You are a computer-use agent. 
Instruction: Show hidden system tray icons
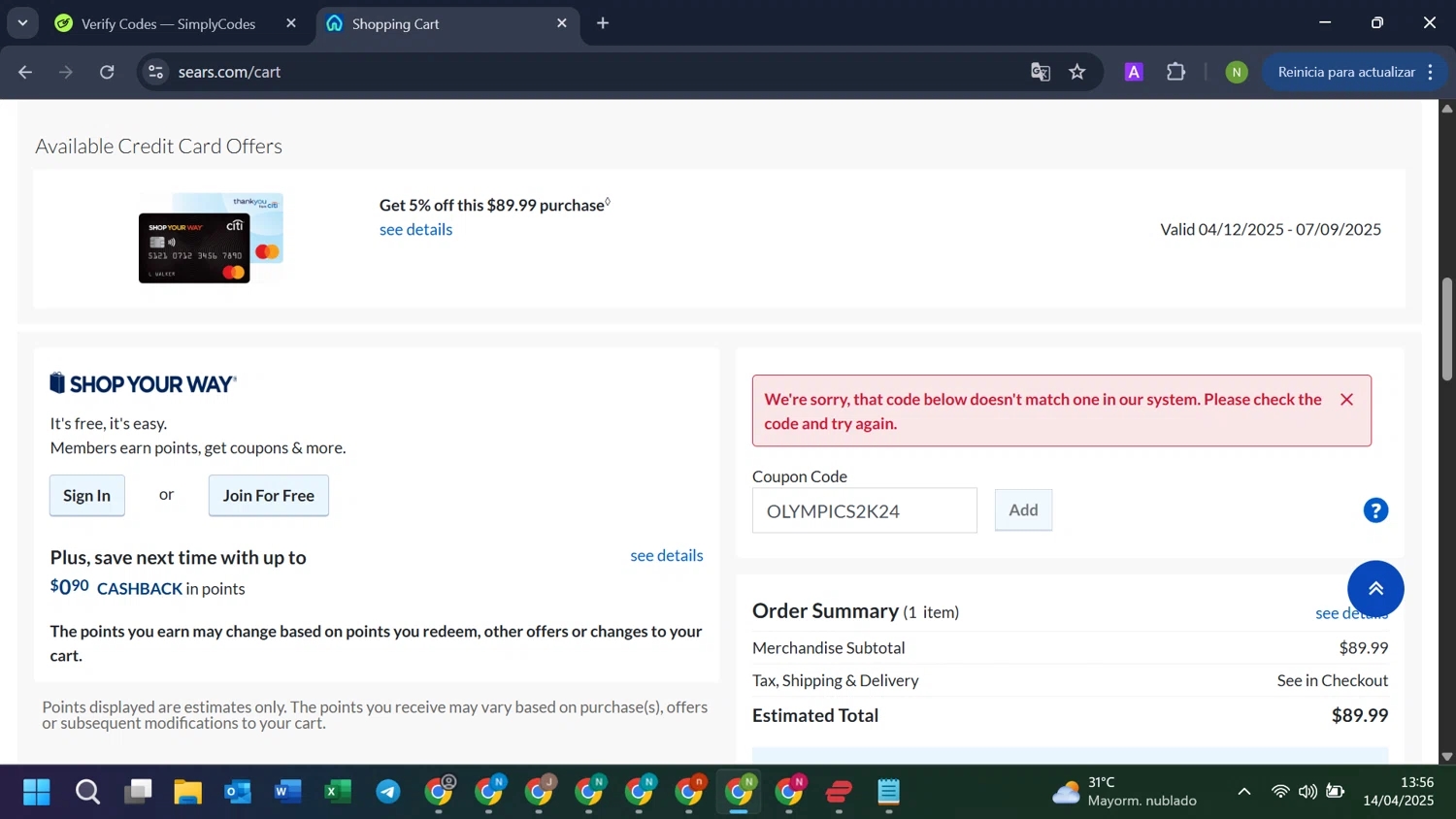tap(1243, 792)
